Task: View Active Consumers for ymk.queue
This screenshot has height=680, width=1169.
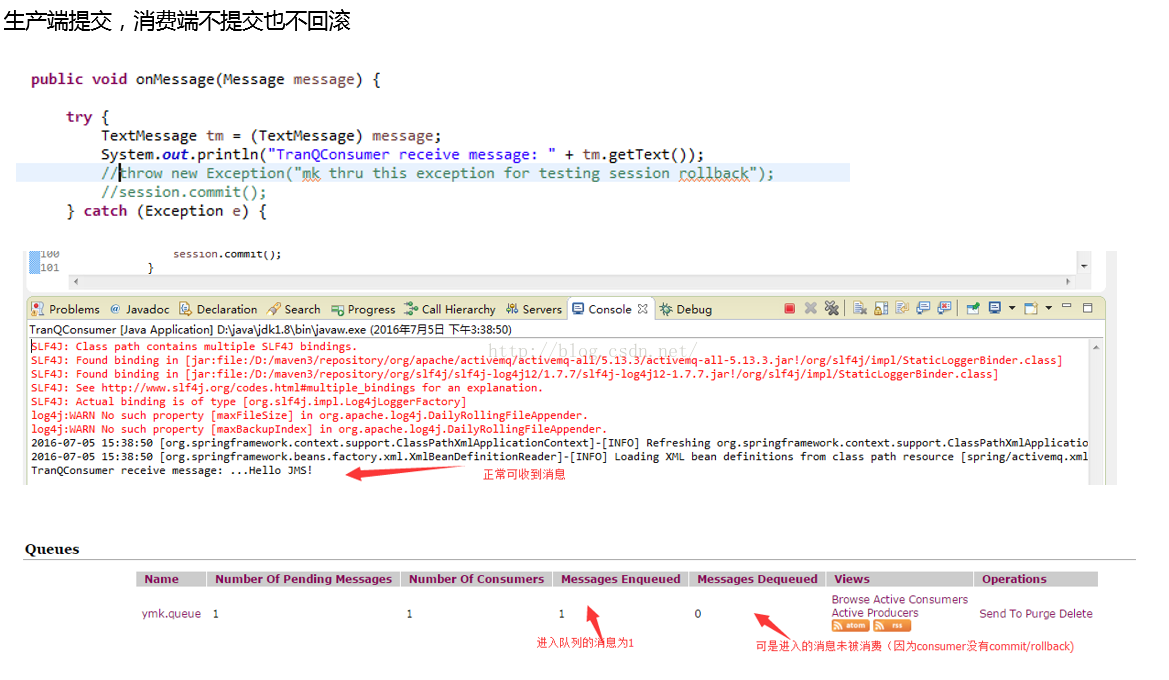Action: point(920,599)
